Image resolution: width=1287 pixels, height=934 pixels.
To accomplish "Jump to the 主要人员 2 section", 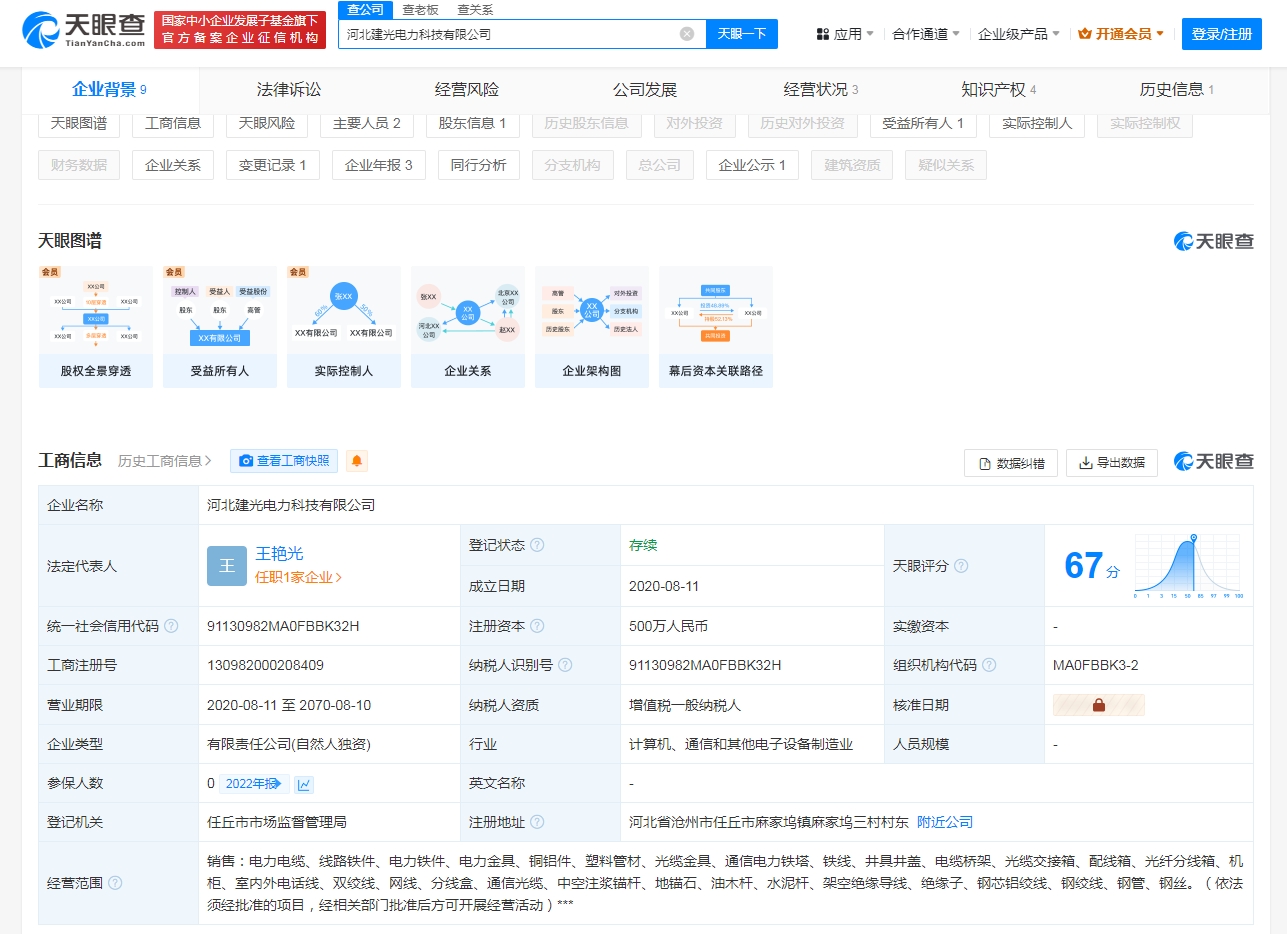I will (367, 123).
